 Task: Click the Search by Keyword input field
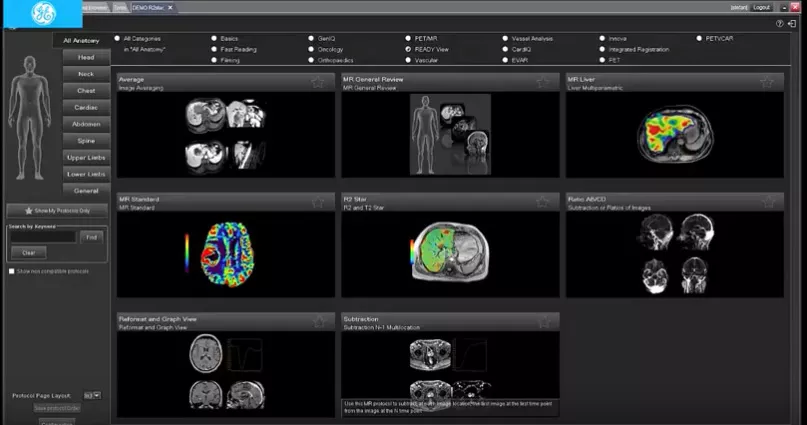(43, 237)
